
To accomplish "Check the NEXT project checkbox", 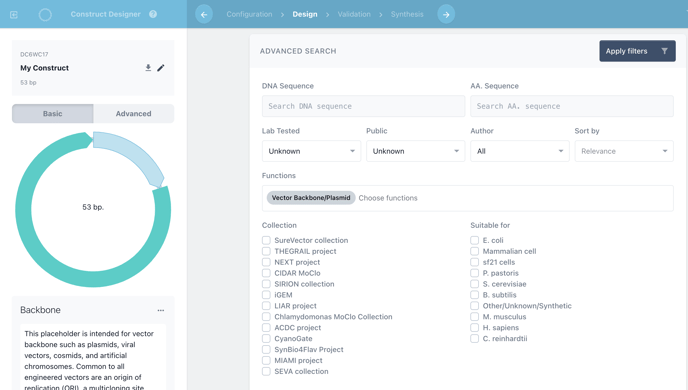I will point(266,262).
